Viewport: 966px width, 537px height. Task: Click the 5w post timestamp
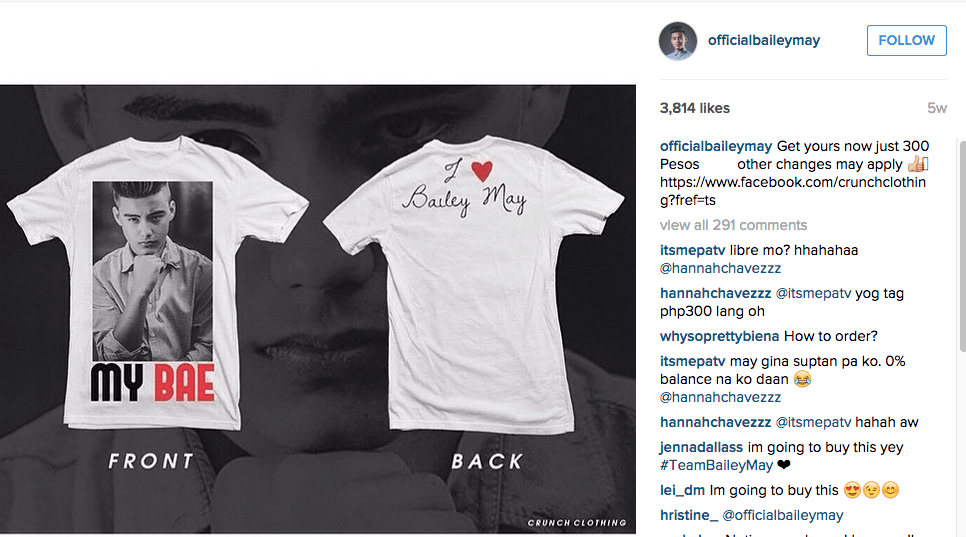[936, 108]
